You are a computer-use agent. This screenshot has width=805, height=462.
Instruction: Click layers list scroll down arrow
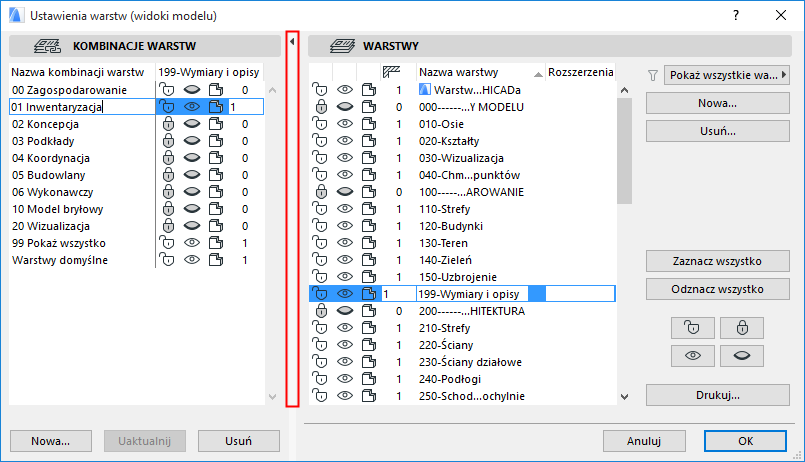(624, 396)
